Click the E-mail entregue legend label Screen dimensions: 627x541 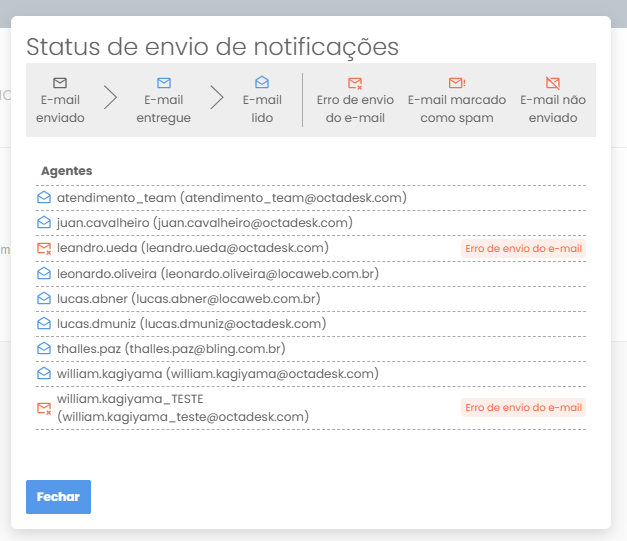pyautogui.click(x=164, y=109)
